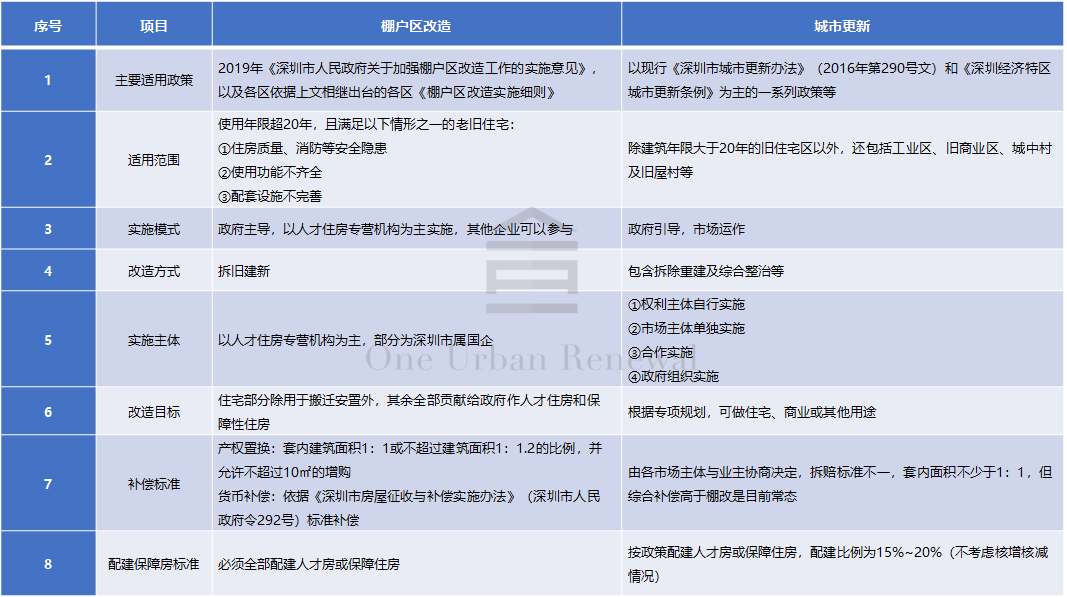
Task: Click the '适用范围' item cell
Action: pos(154,160)
